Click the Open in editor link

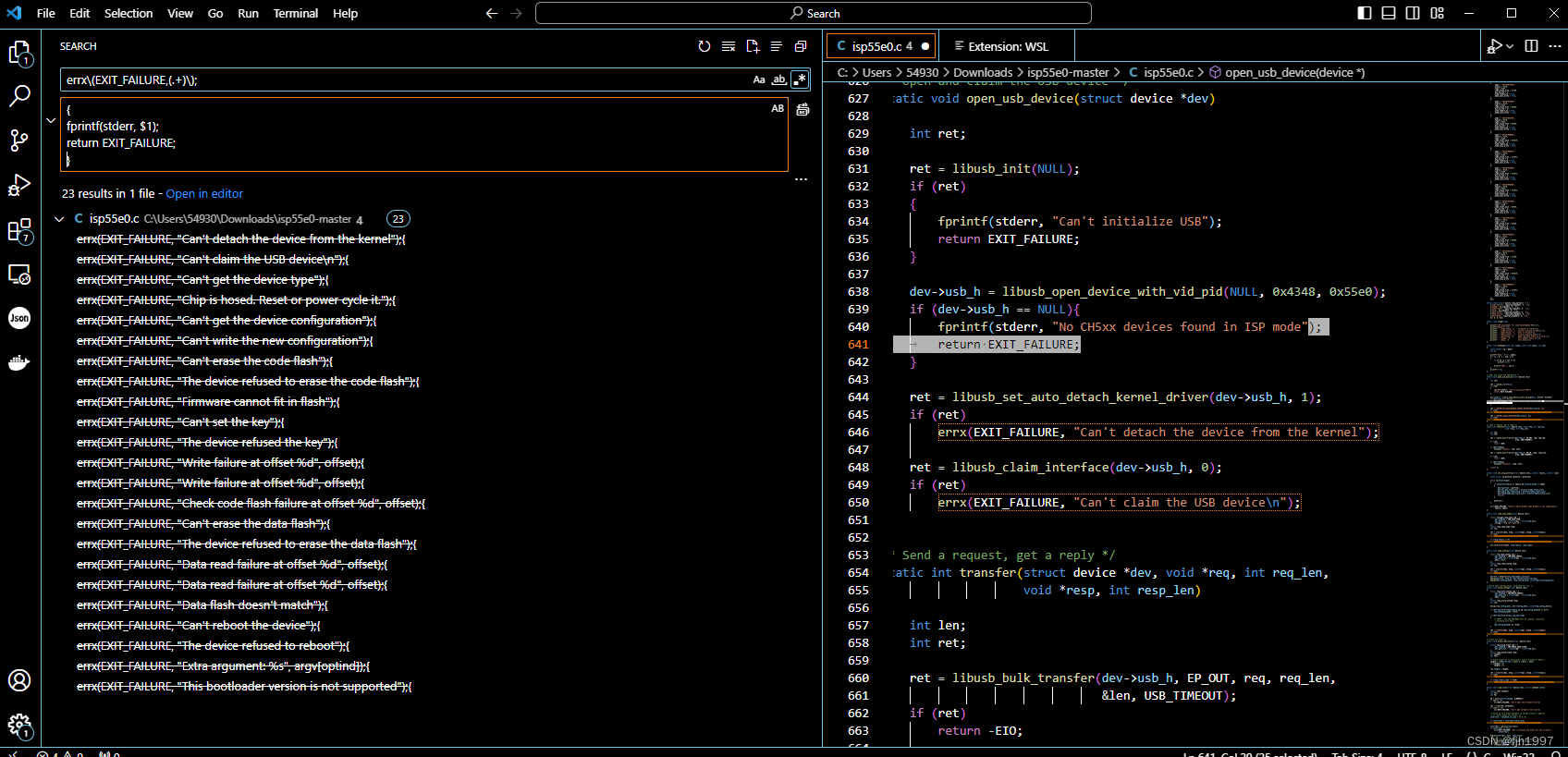point(204,193)
